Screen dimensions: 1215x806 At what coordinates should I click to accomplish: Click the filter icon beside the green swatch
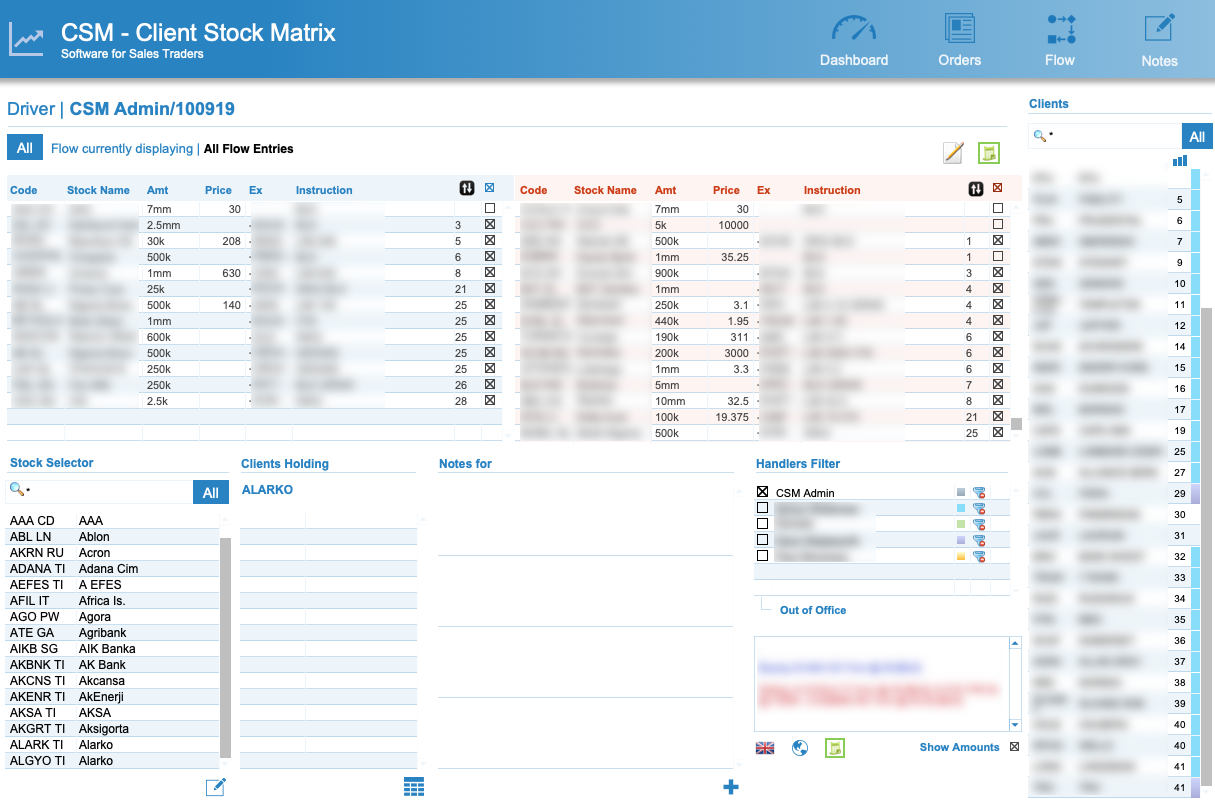pos(979,524)
